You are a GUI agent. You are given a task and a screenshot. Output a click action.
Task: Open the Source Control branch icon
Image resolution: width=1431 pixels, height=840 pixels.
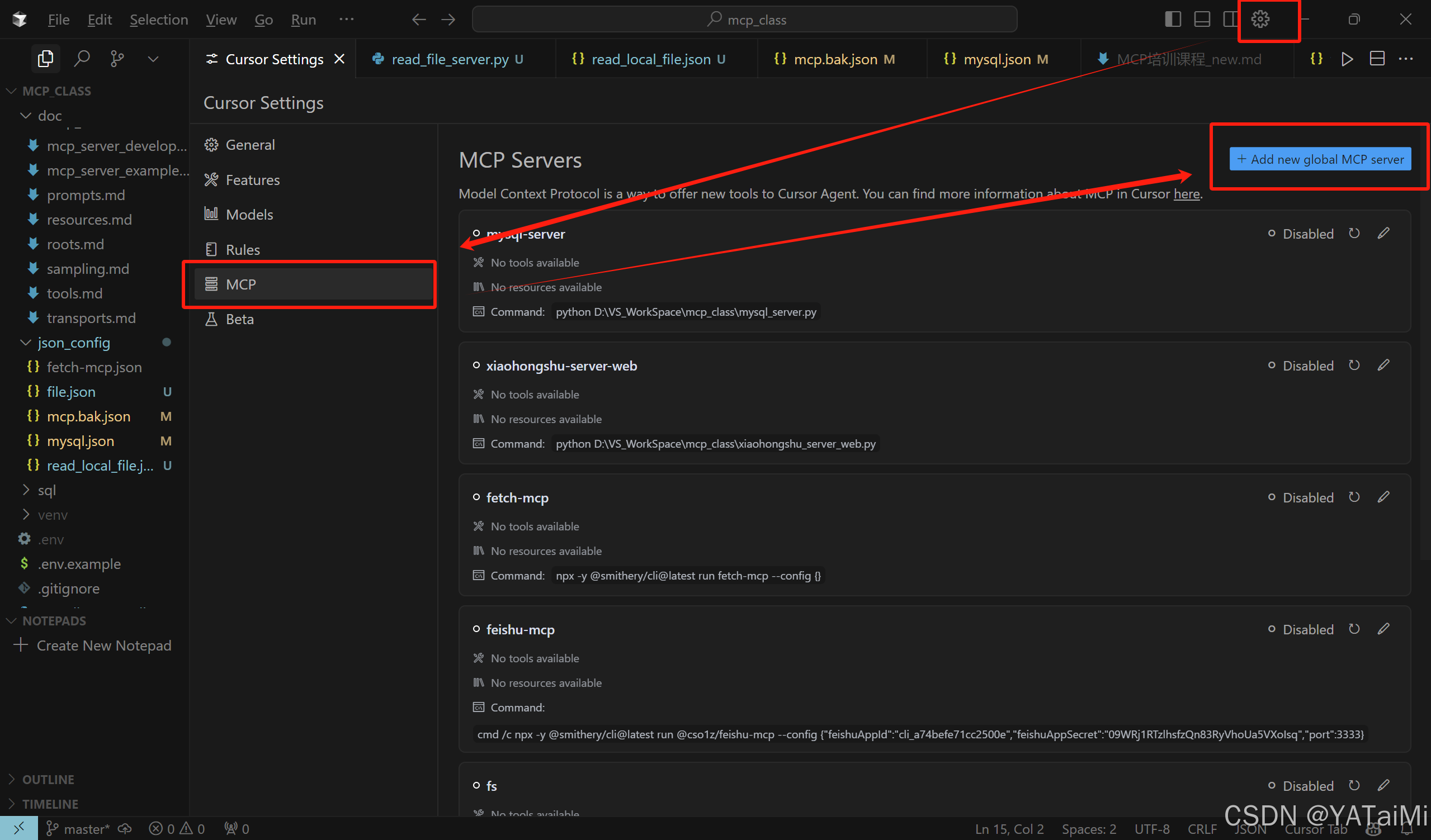point(117,59)
